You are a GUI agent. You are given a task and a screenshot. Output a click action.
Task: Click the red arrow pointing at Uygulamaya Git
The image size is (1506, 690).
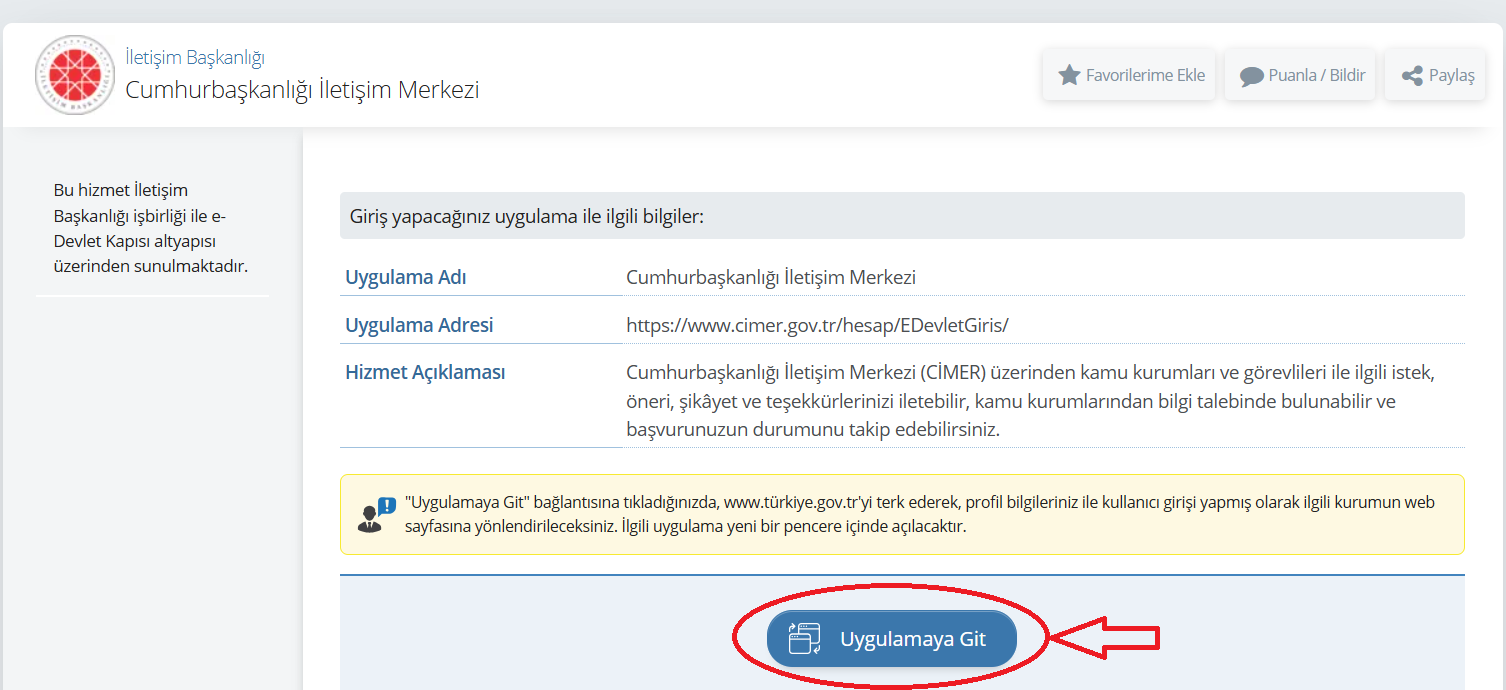(x=1105, y=637)
